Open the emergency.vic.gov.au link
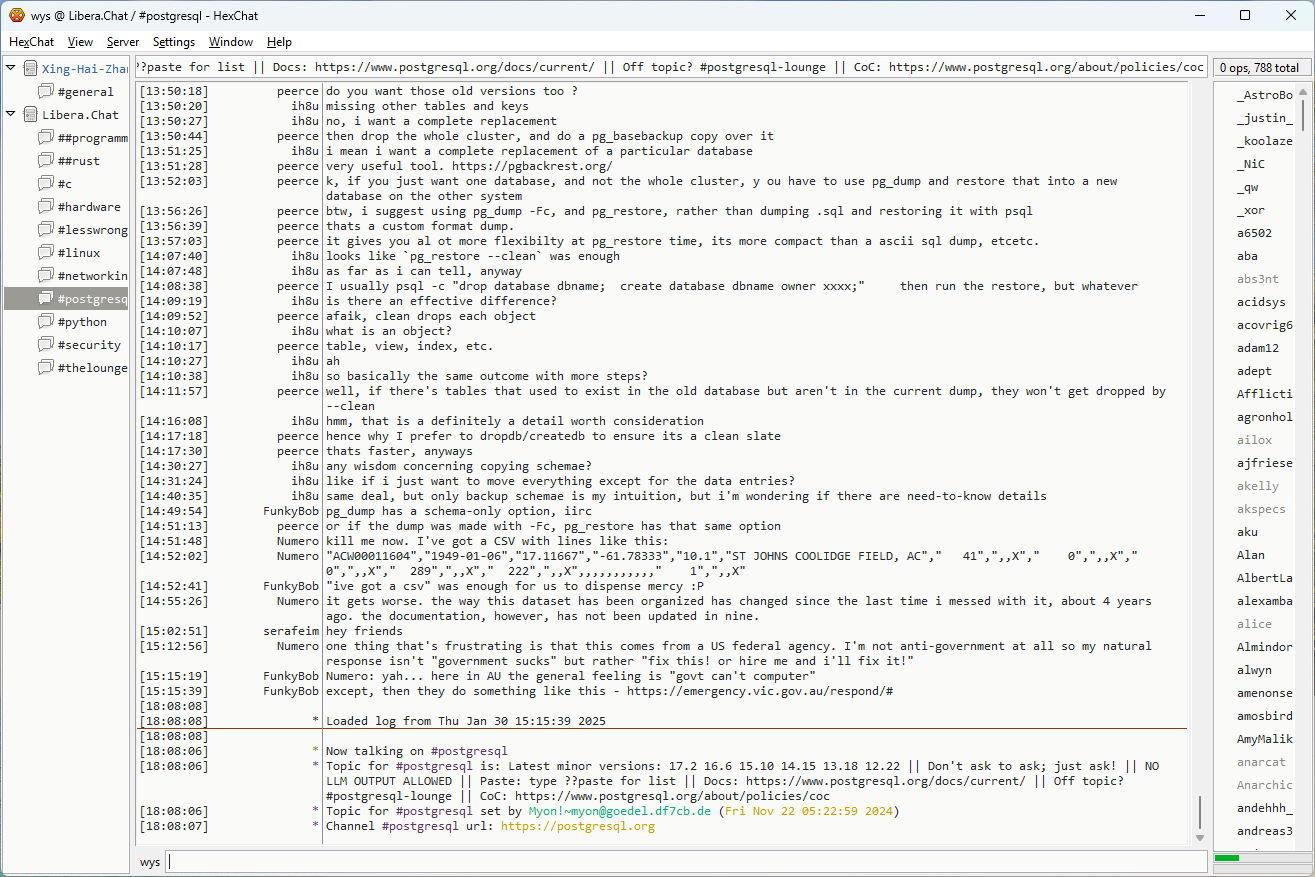 [x=760, y=691]
